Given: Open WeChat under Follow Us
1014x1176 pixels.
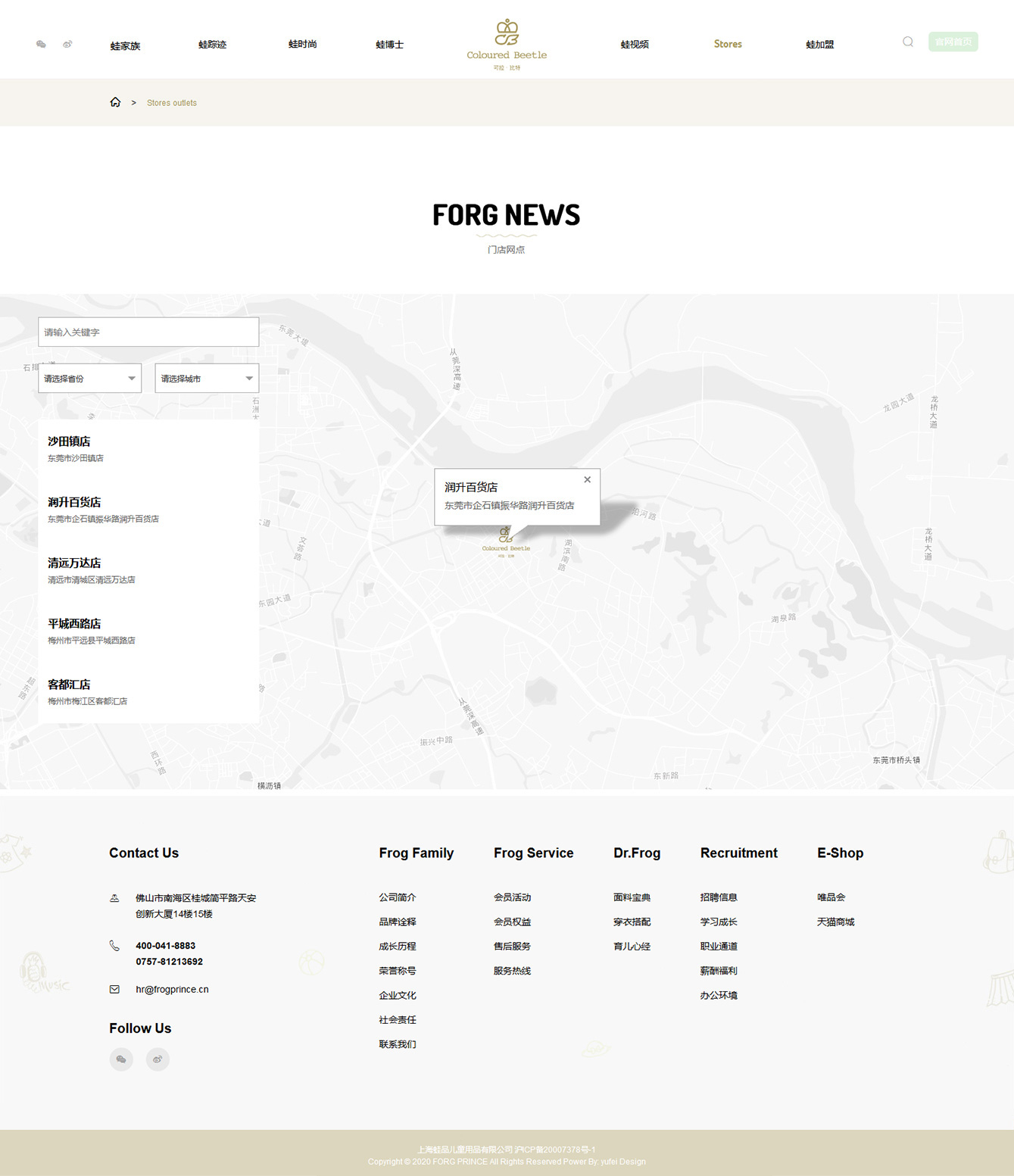Looking at the screenshot, I should (121, 1059).
